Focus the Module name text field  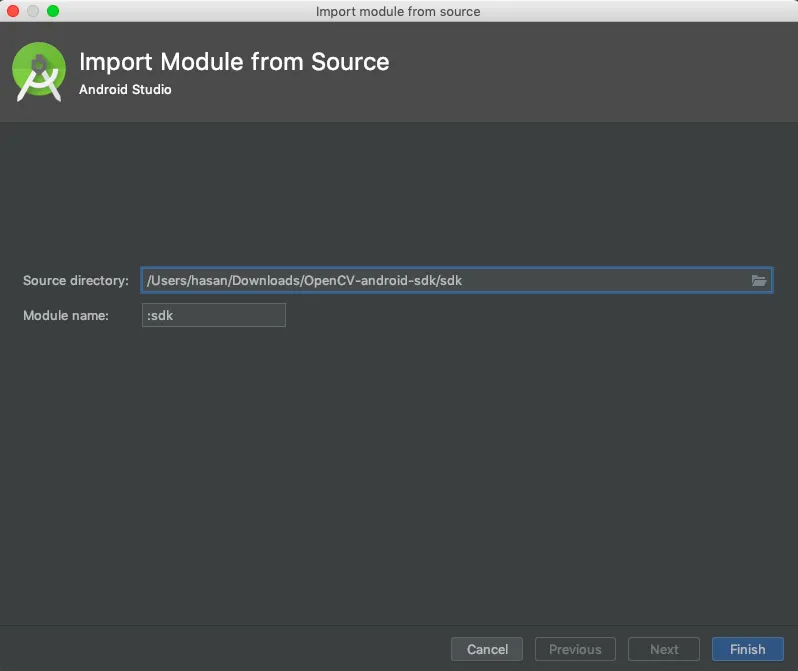(213, 315)
